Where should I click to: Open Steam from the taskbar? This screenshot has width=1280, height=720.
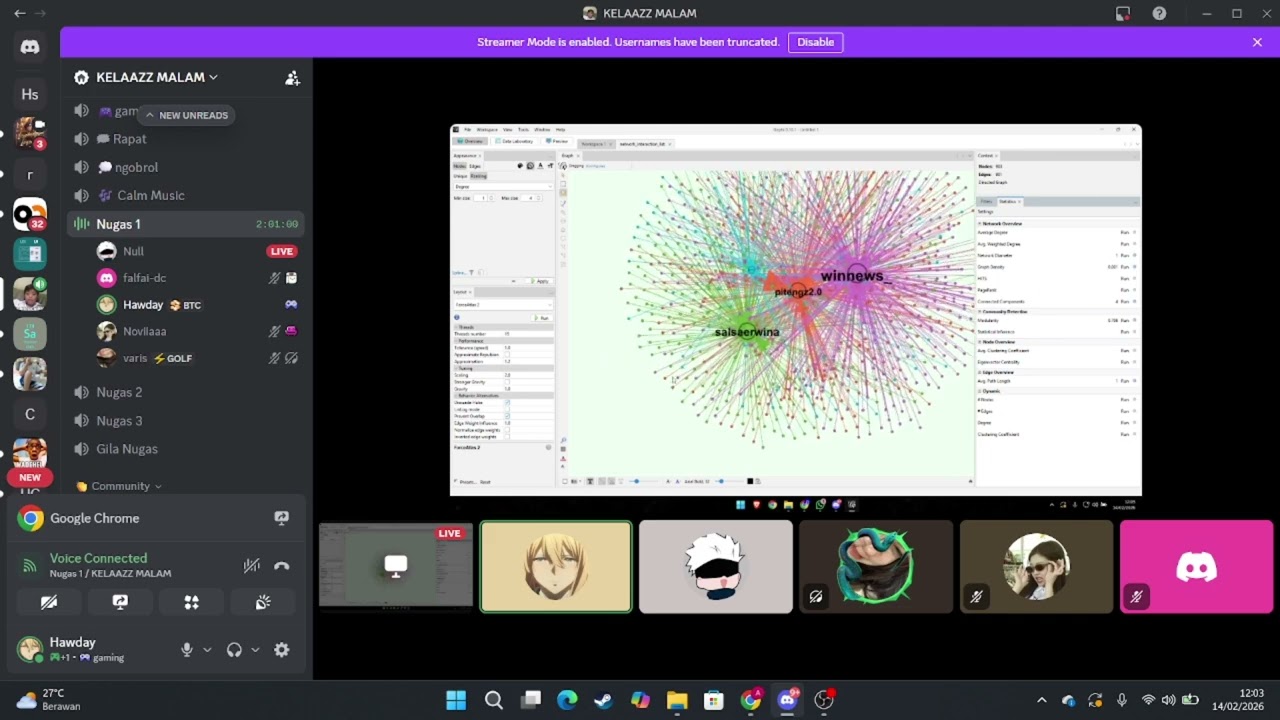603,700
